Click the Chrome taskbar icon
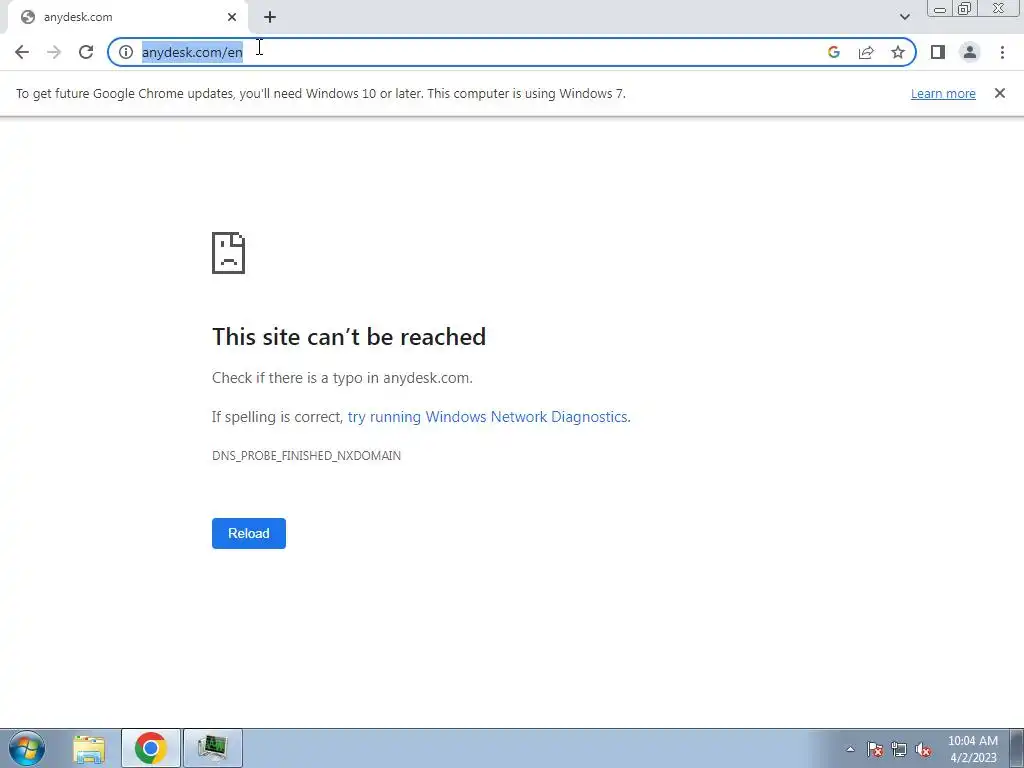Image resolution: width=1024 pixels, height=768 pixels. tap(151, 748)
